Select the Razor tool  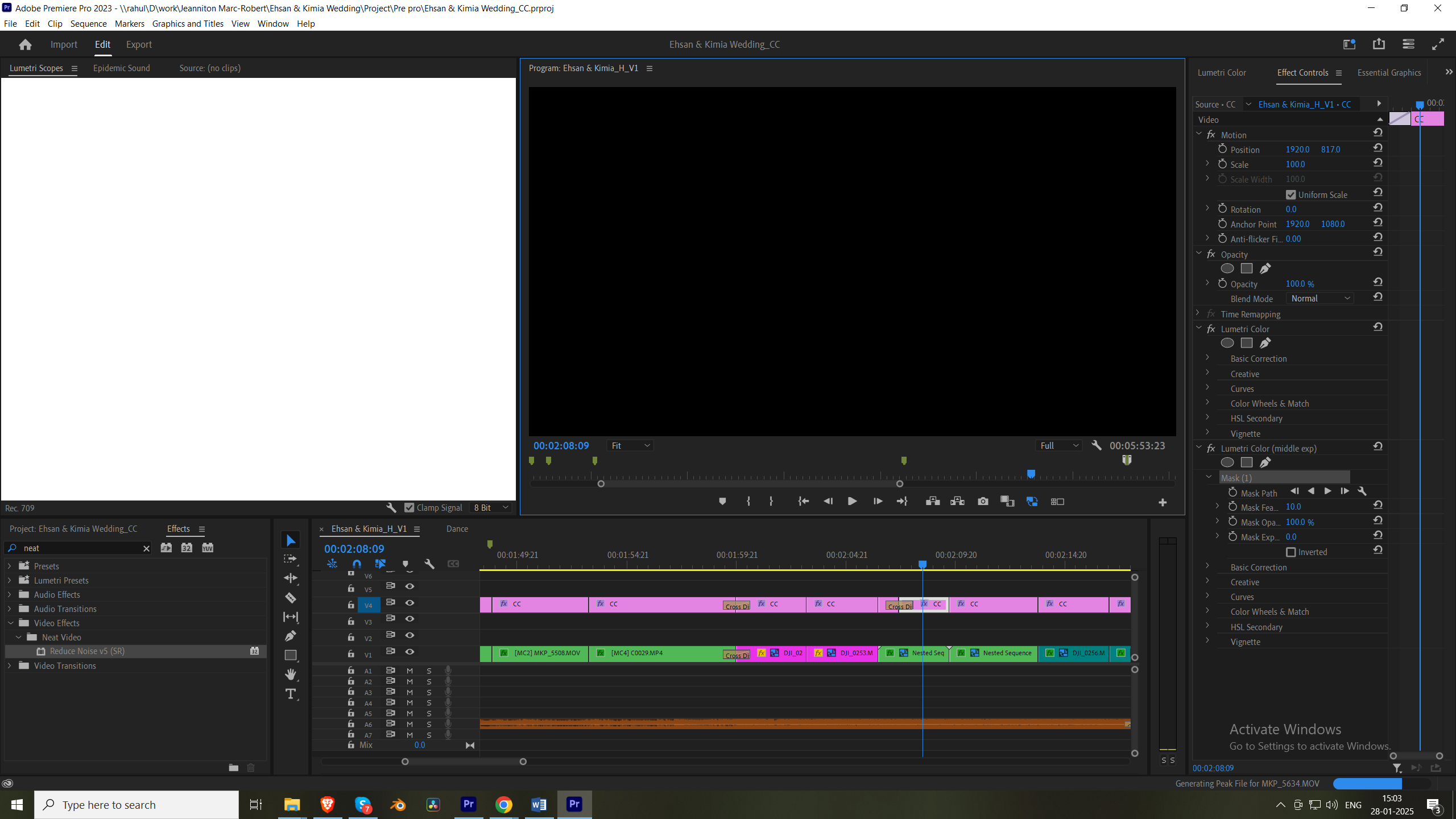coord(291,598)
